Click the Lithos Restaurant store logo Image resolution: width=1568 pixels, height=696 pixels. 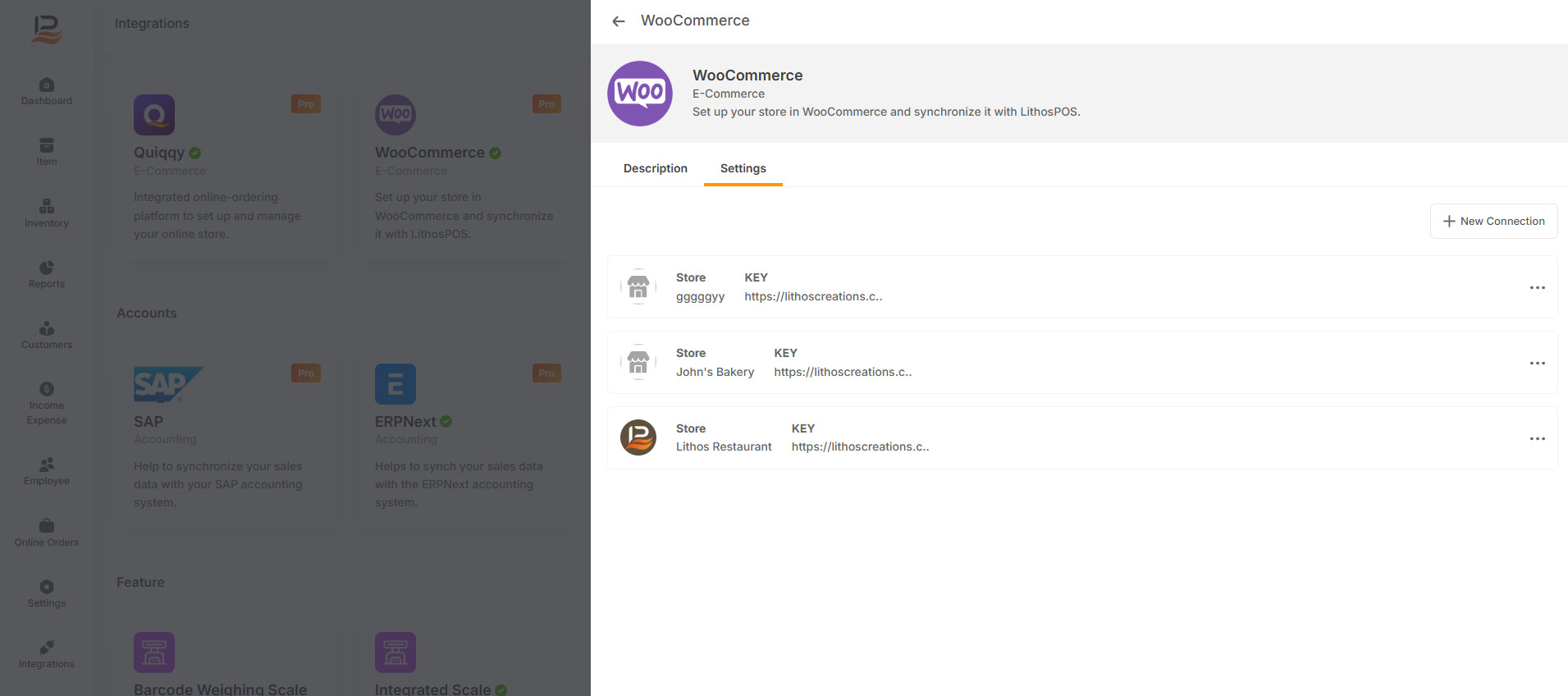pos(638,437)
